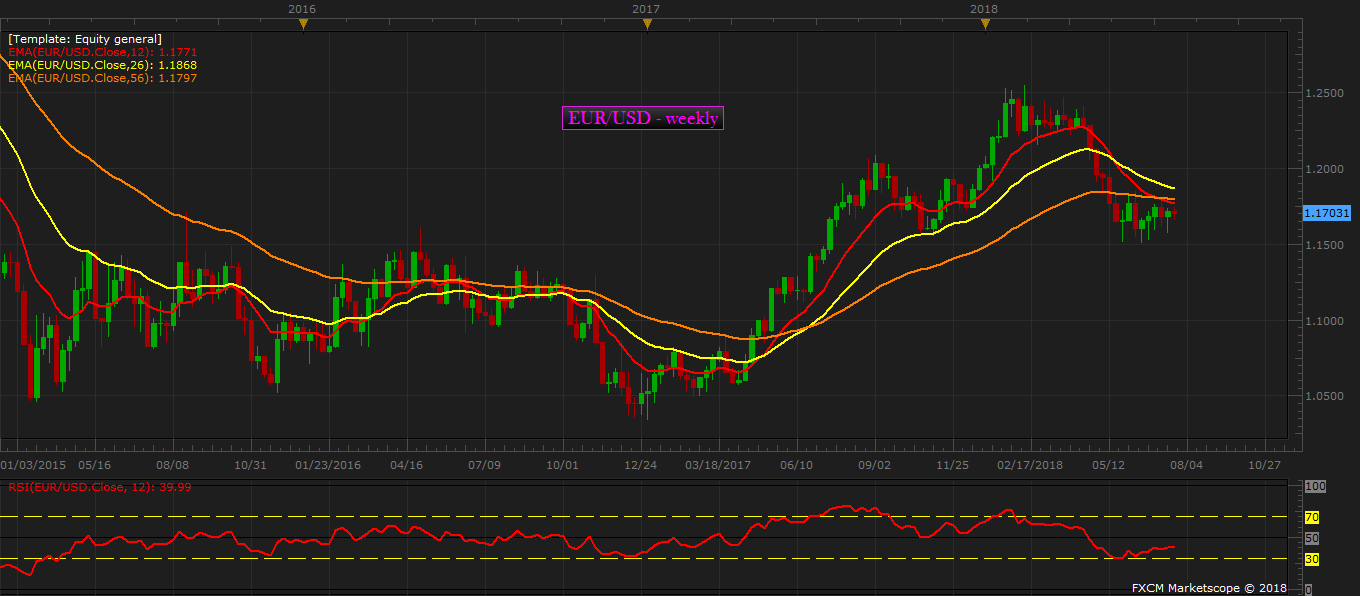Click the 1.2500 price axis label
1360x596 pixels.
tap(1323, 93)
